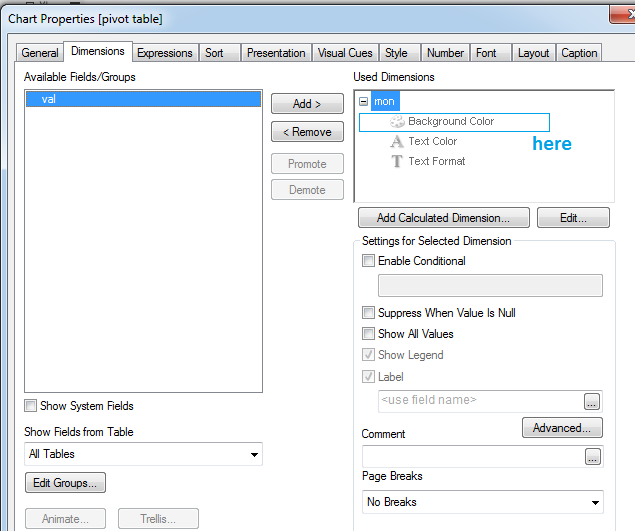Select the Background Color attribute row
The height and width of the screenshot is (531, 635).
[x=454, y=122]
